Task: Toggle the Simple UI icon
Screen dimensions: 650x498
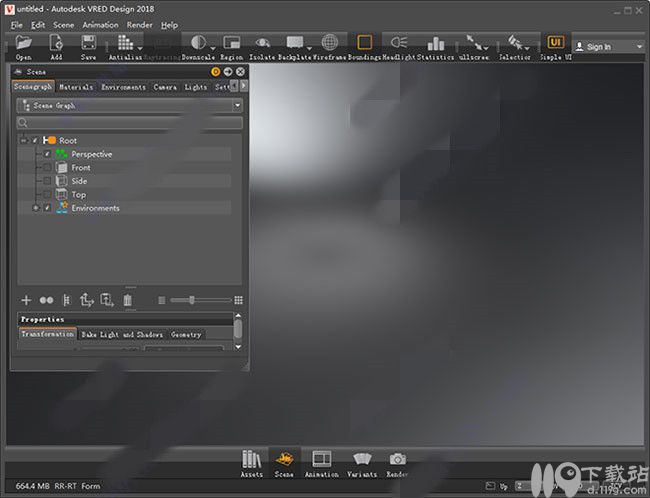Action: [x=555, y=42]
